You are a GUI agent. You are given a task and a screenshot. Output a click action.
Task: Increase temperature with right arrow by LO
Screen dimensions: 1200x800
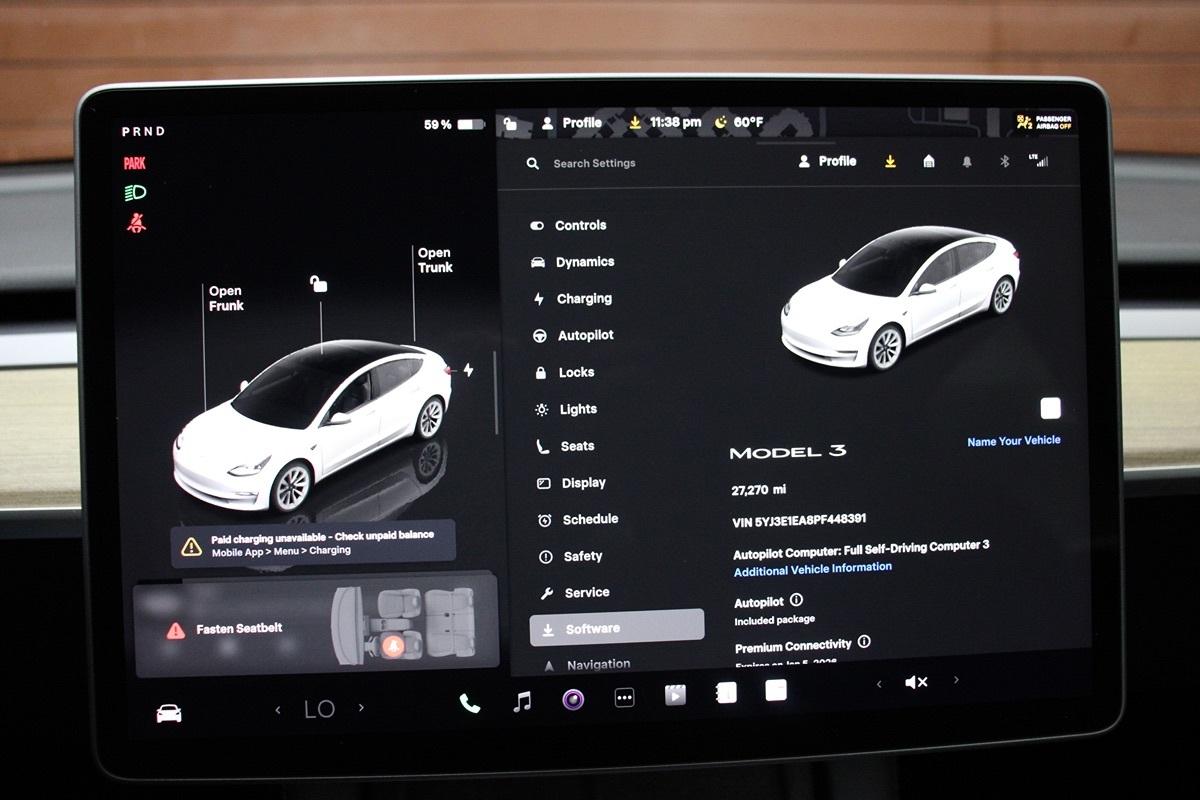[361, 708]
